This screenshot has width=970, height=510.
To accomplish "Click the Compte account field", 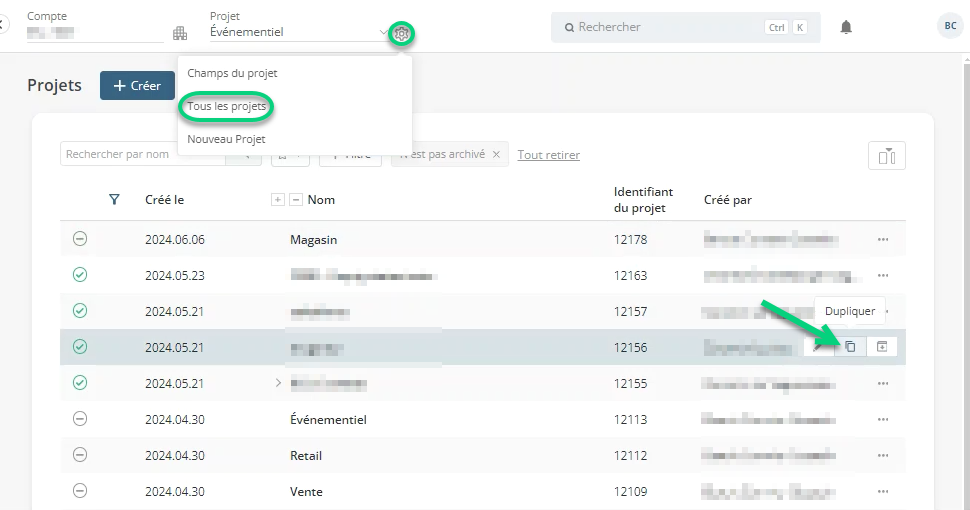I will (95, 32).
